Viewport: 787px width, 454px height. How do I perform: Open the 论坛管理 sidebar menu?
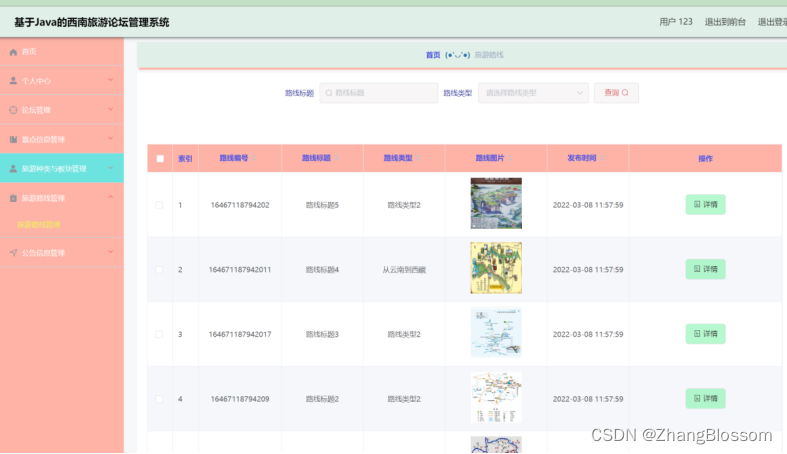(62, 110)
